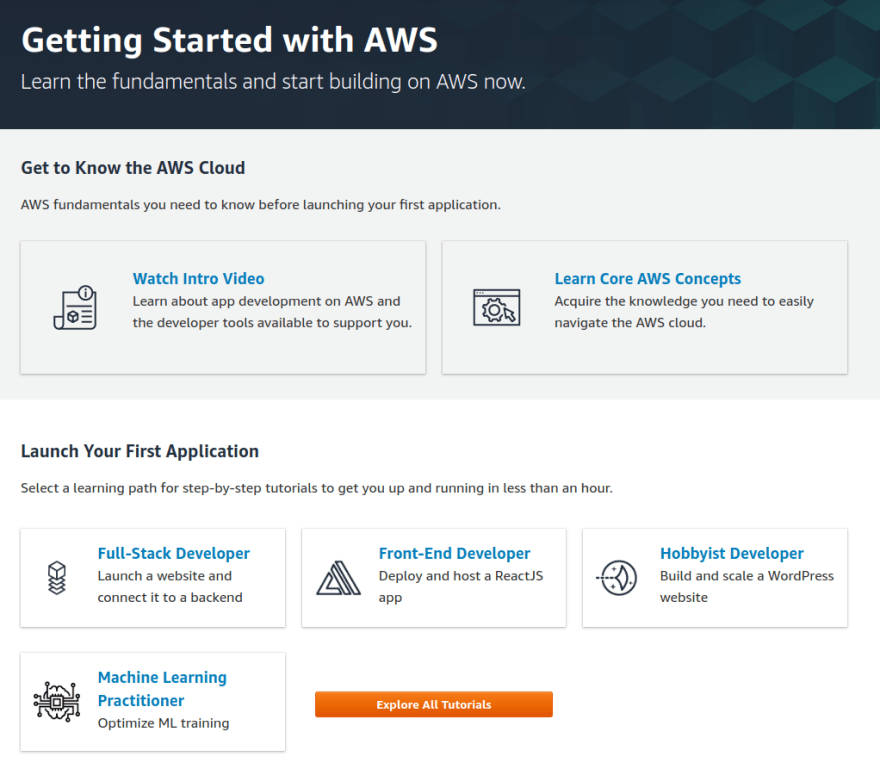The height and width of the screenshot is (769, 880).
Task: Click the brain chip Machine Learning icon
Action: pyautogui.click(x=57, y=702)
